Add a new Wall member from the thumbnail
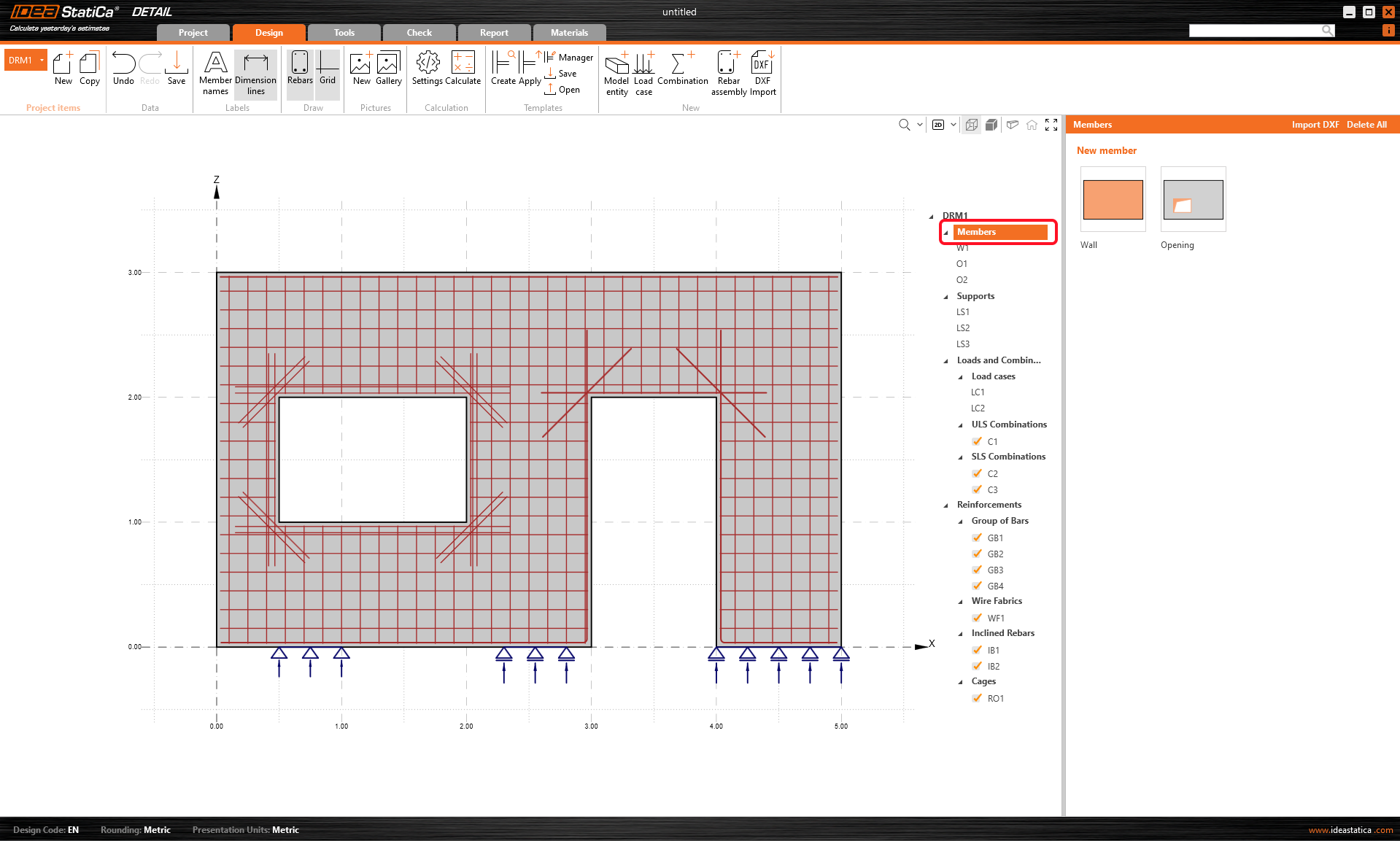Screen dimensions: 1400x841 [1112, 199]
